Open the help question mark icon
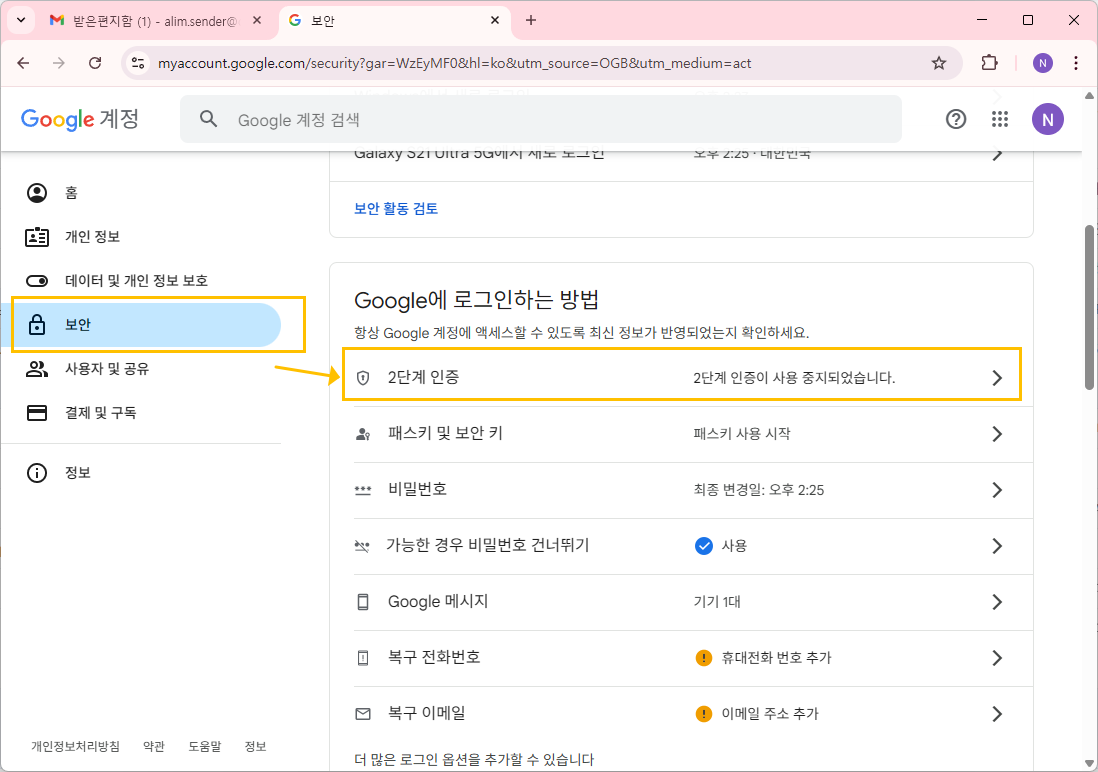Screen dimensions: 1098x772 [x=955, y=119]
